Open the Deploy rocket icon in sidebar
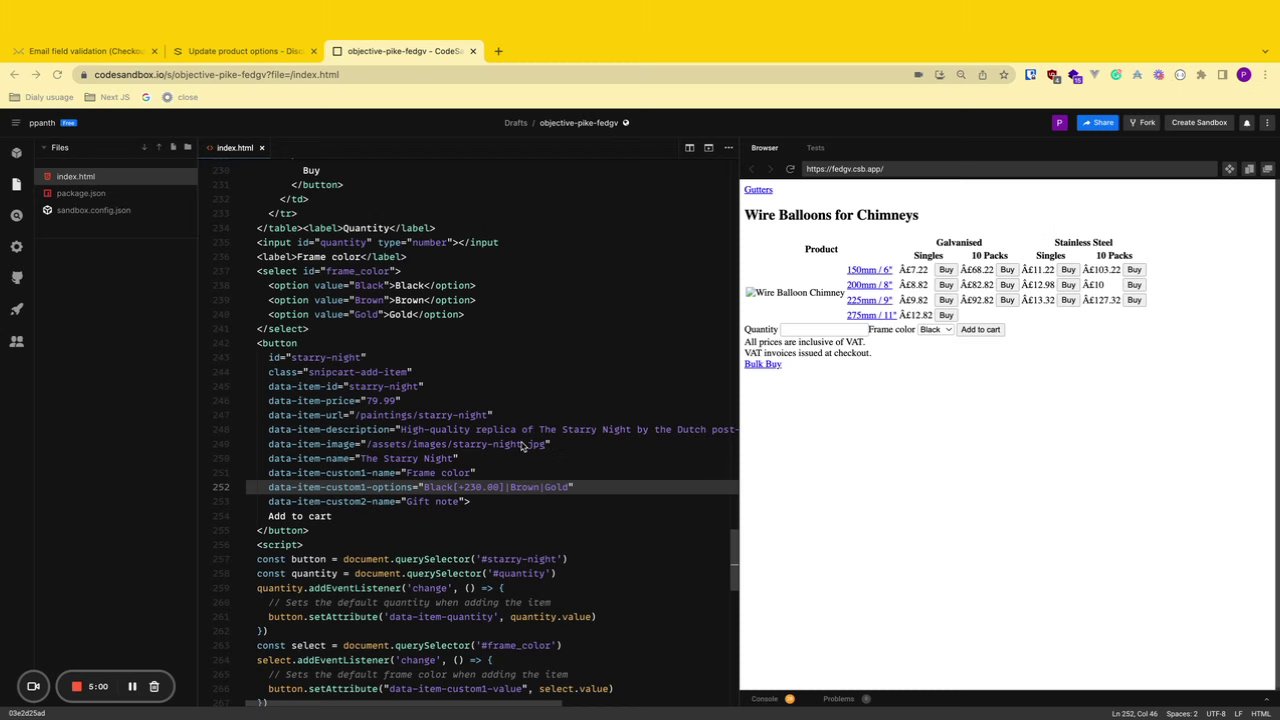This screenshot has height=720, width=1280. click(16, 309)
